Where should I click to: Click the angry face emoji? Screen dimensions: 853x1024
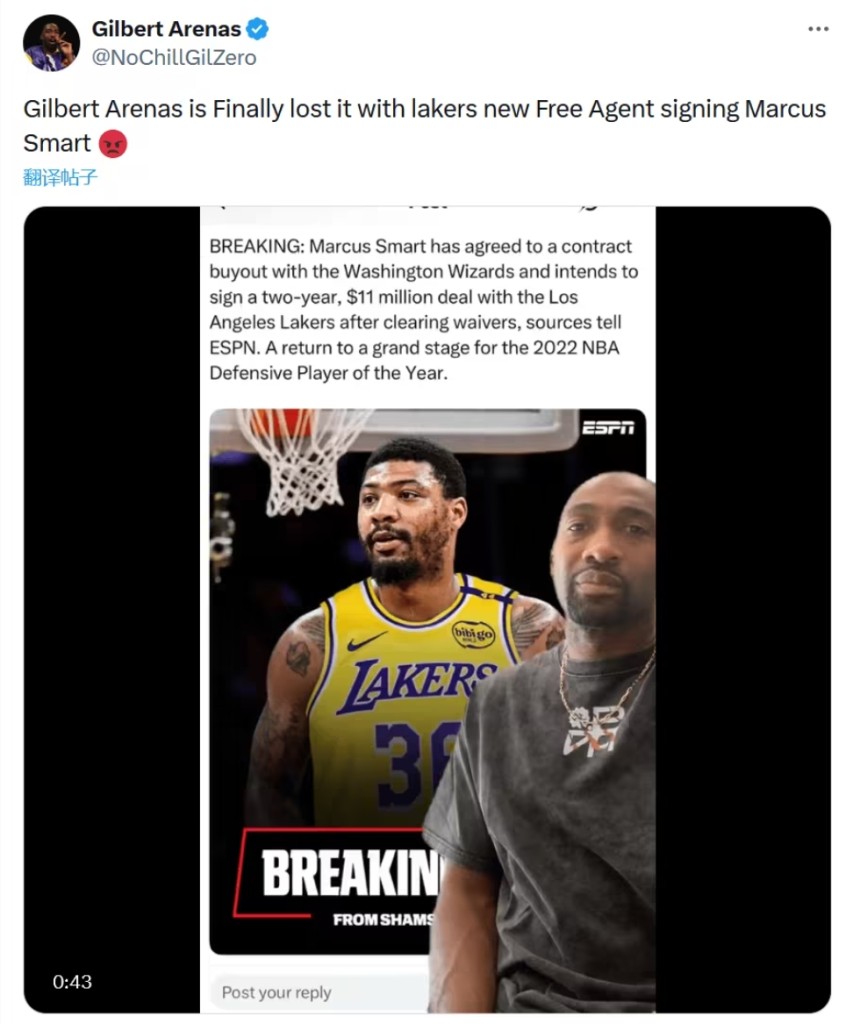tap(112, 144)
